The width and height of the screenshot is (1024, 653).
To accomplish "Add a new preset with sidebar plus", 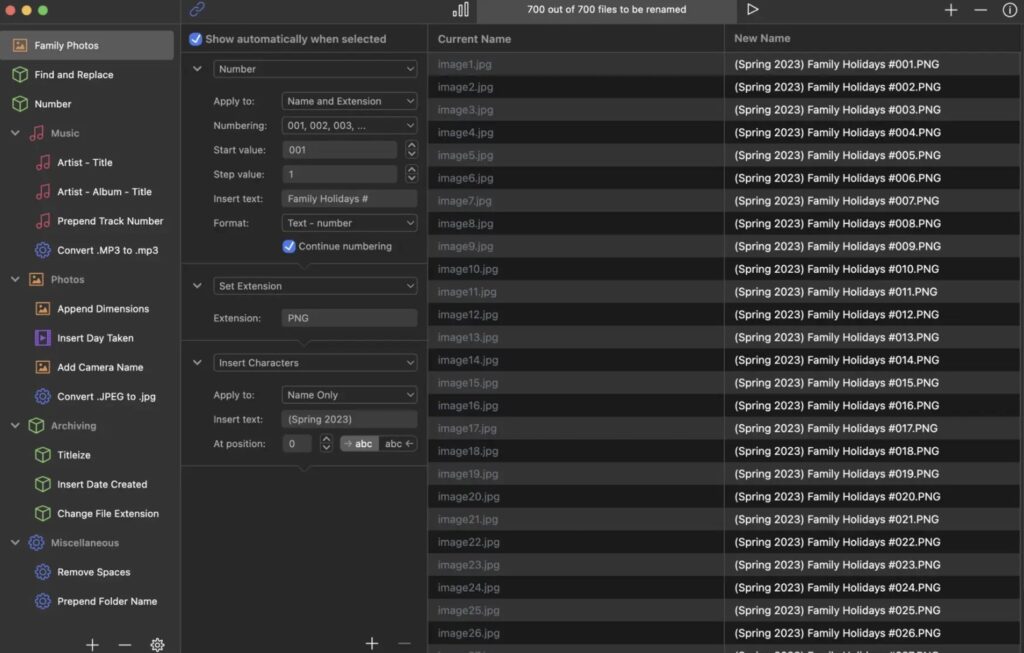I will tap(92, 645).
